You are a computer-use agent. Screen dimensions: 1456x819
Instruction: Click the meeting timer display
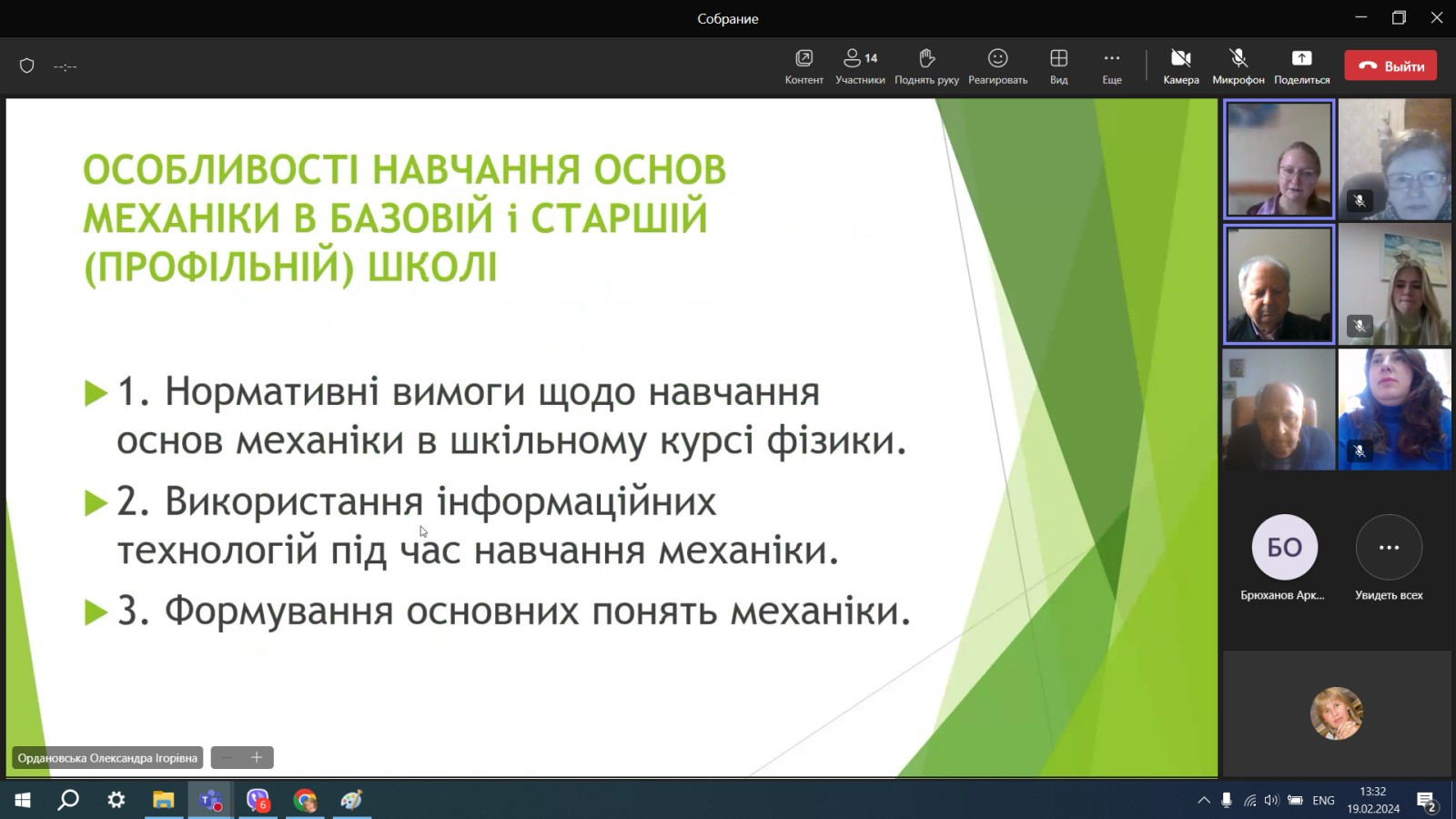tap(65, 66)
